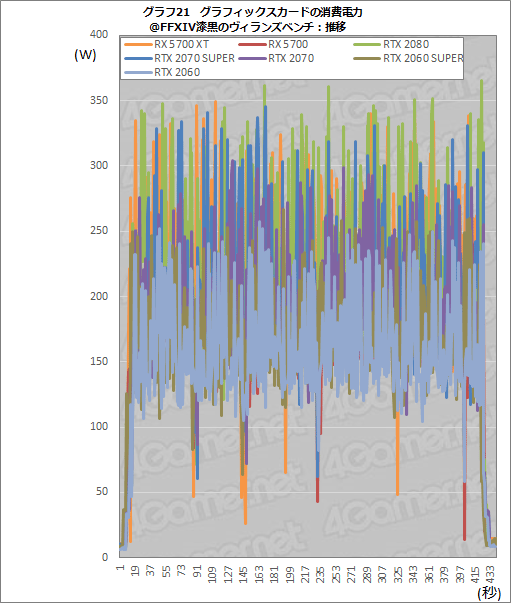
Task: Click the RX 5700 XT orange legend swatch
Action: pyautogui.click(x=138, y=45)
